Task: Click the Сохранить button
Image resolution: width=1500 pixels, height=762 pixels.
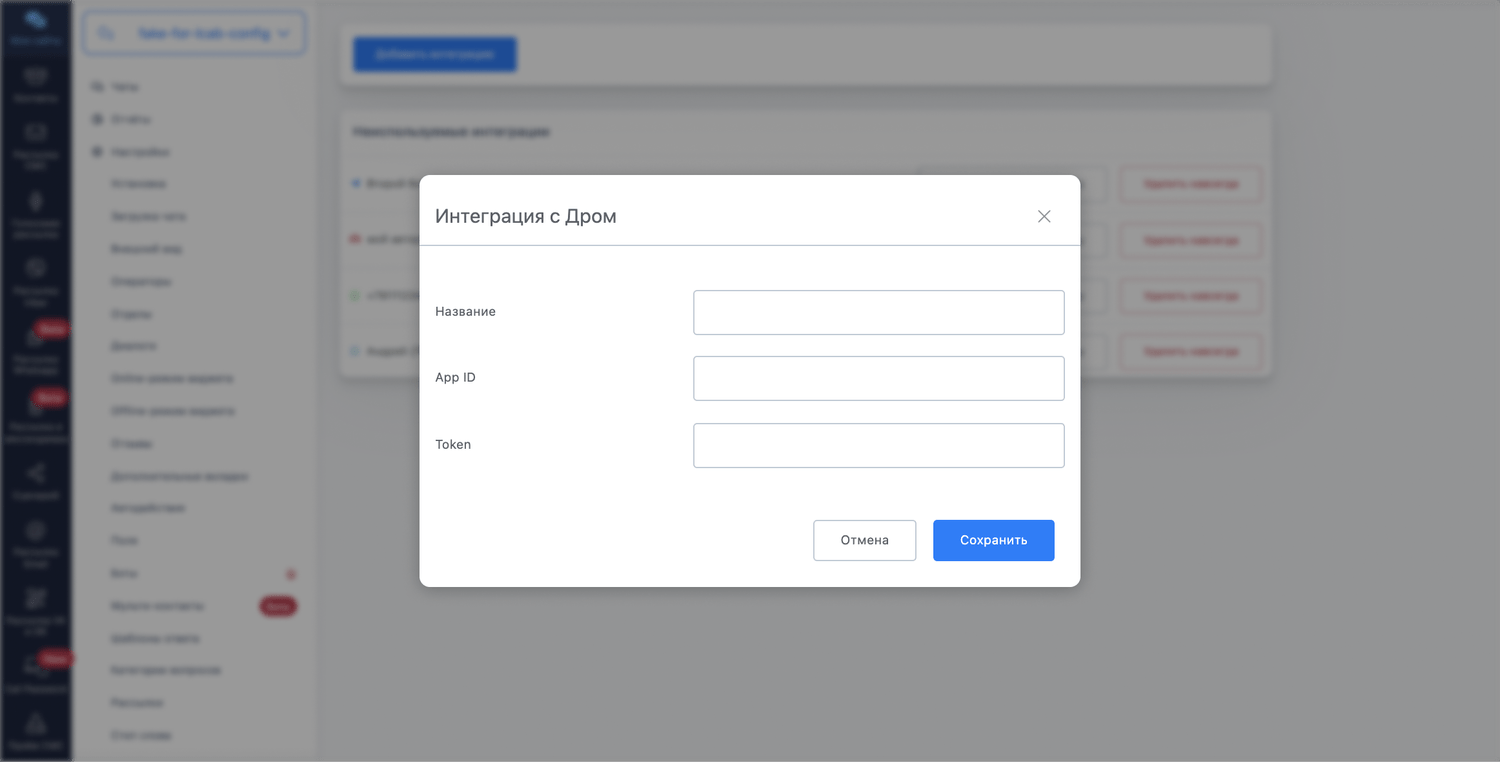Action: click(994, 540)
